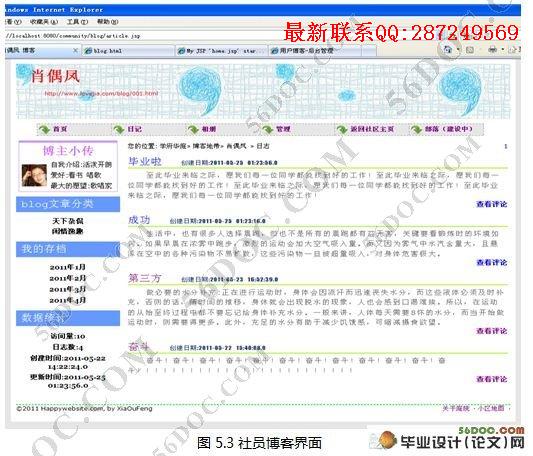Screen dimensions: 533x456
Task: Click the 部落（建设中）link
Action: pyautogui.click(x=449, y=129)
